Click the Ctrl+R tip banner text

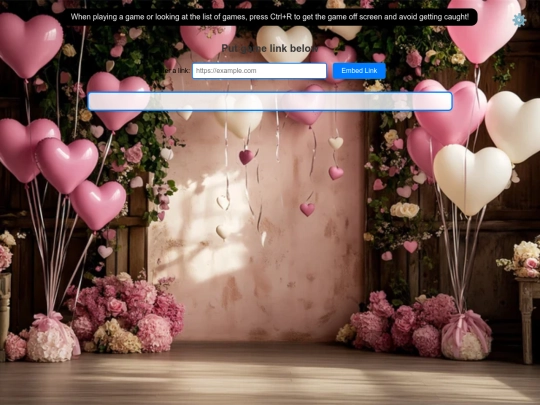click(x=270, y=17)
